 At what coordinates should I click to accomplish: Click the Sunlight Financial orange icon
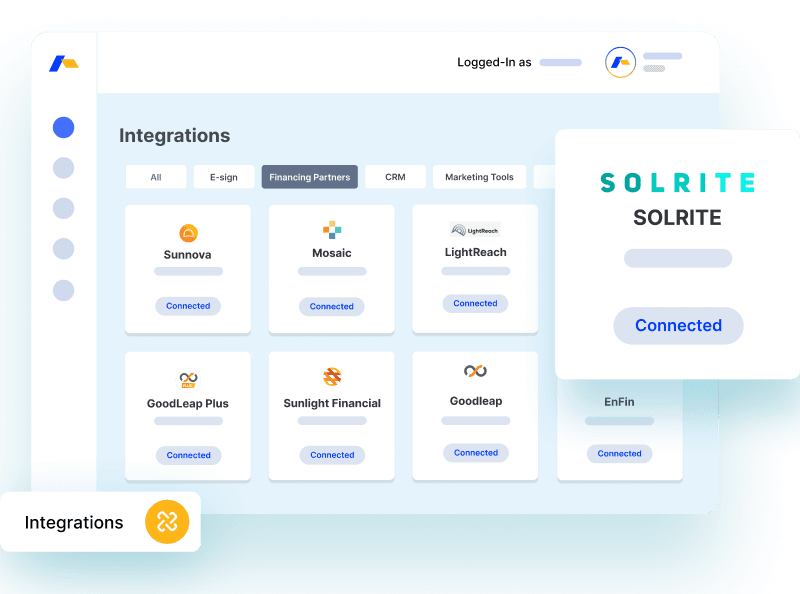332,377
